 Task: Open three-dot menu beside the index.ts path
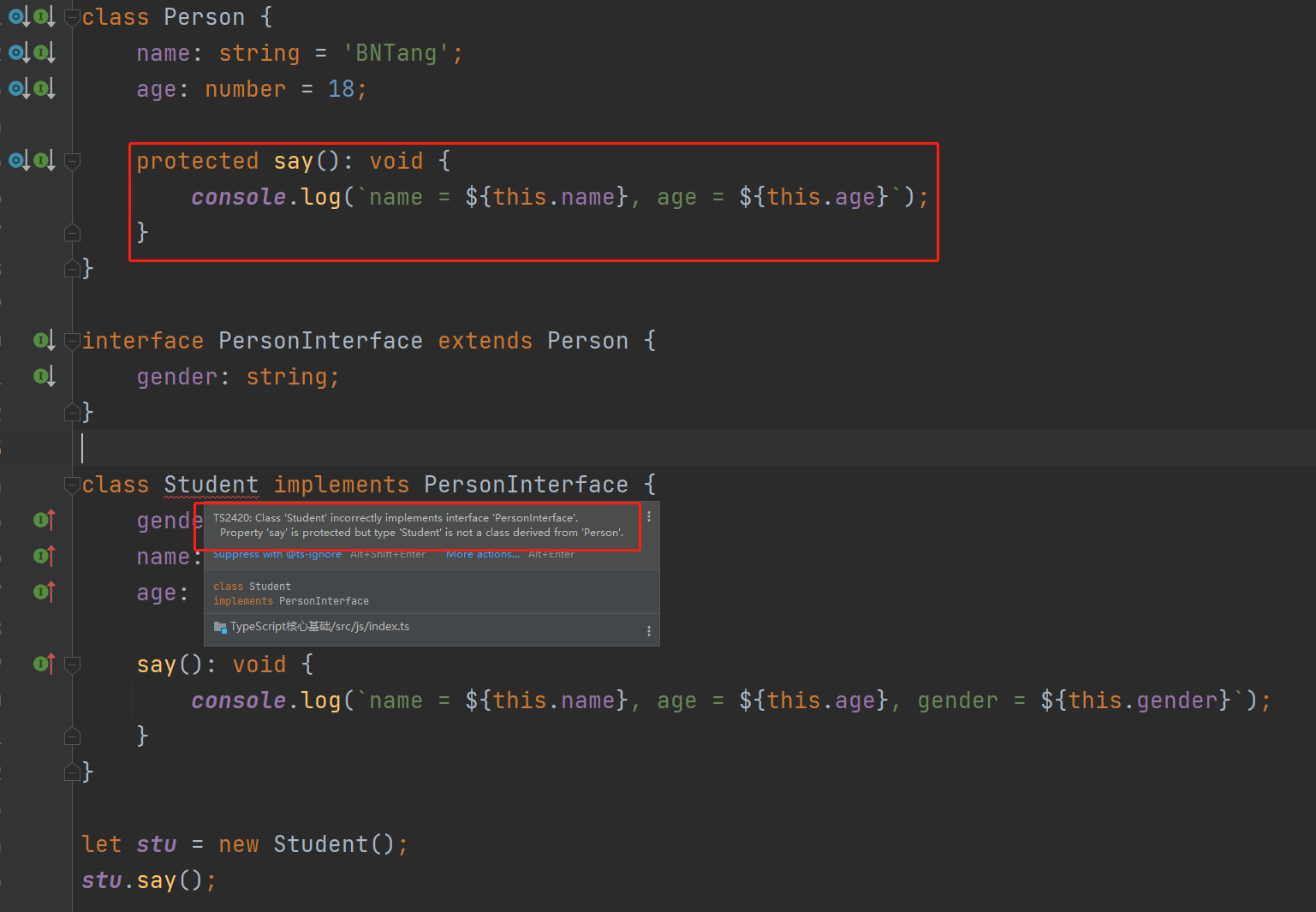click(x=649, y=631)
